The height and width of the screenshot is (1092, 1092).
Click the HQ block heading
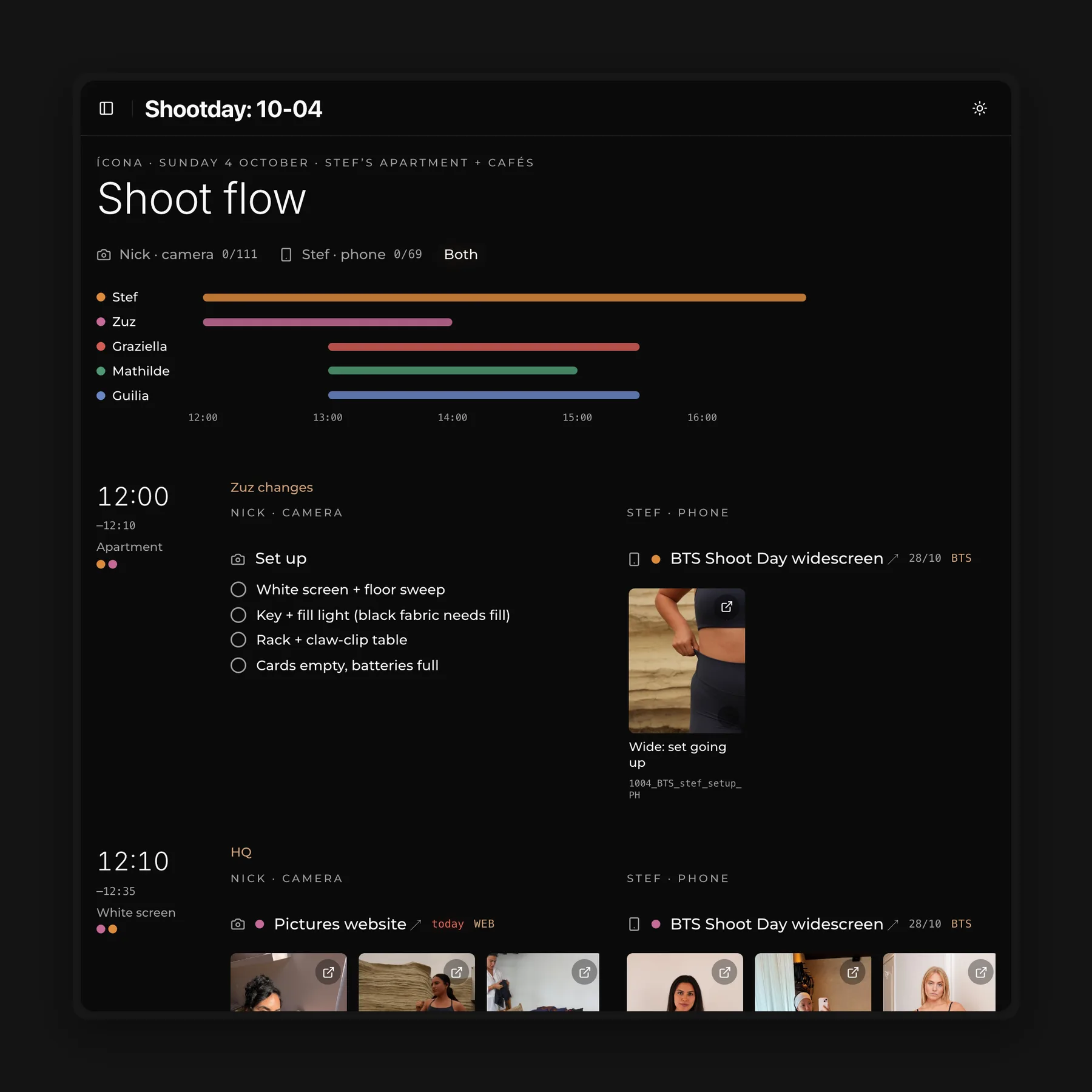coord(241,852)
